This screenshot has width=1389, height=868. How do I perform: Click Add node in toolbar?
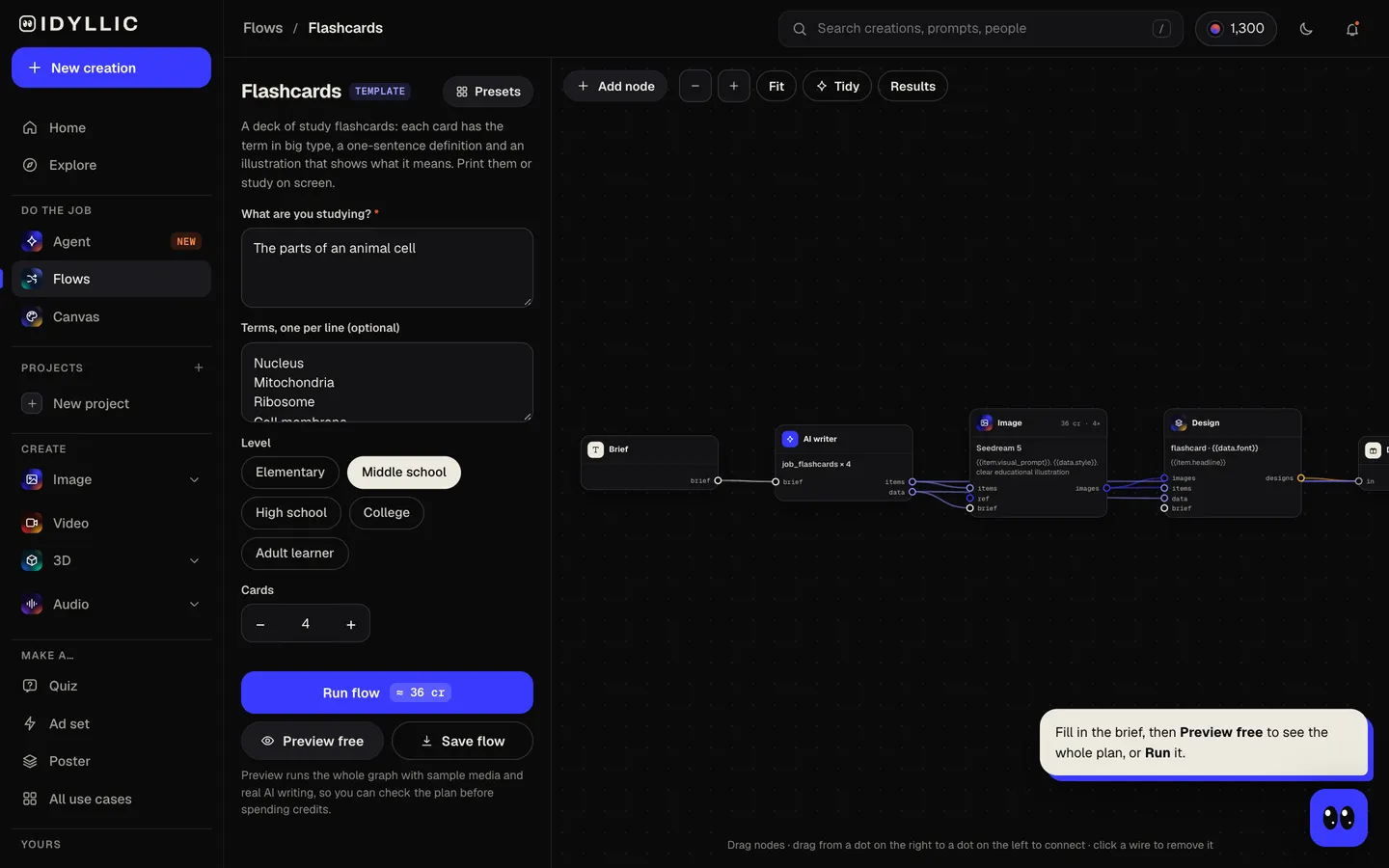pyautogui.click(x=615, y=86)
